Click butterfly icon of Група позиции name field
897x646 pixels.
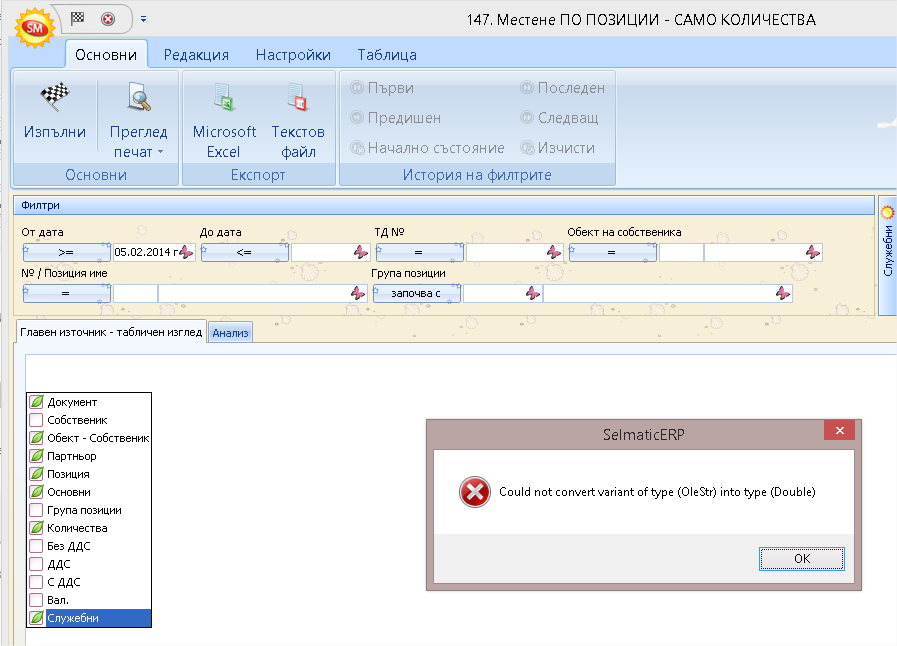(x=783, y=294)
